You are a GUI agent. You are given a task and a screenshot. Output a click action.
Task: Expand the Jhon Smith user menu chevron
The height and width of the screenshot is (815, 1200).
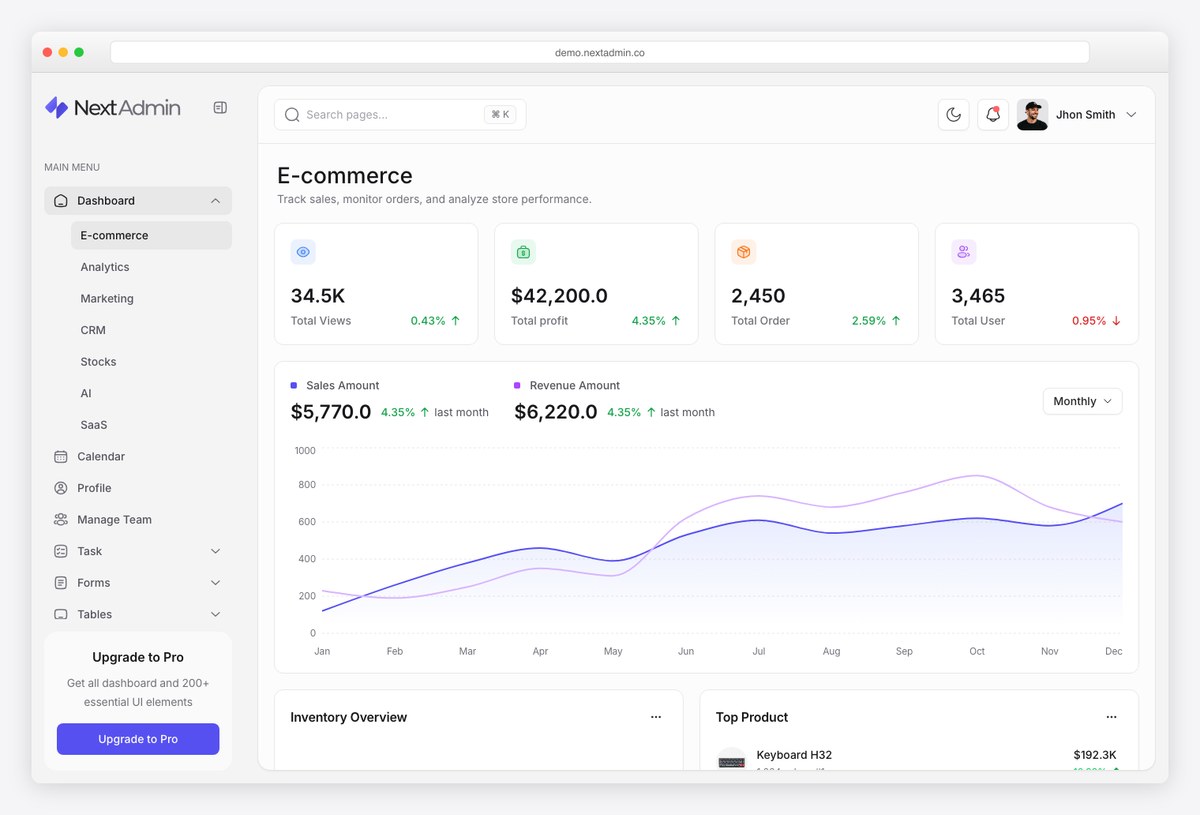1131,115
